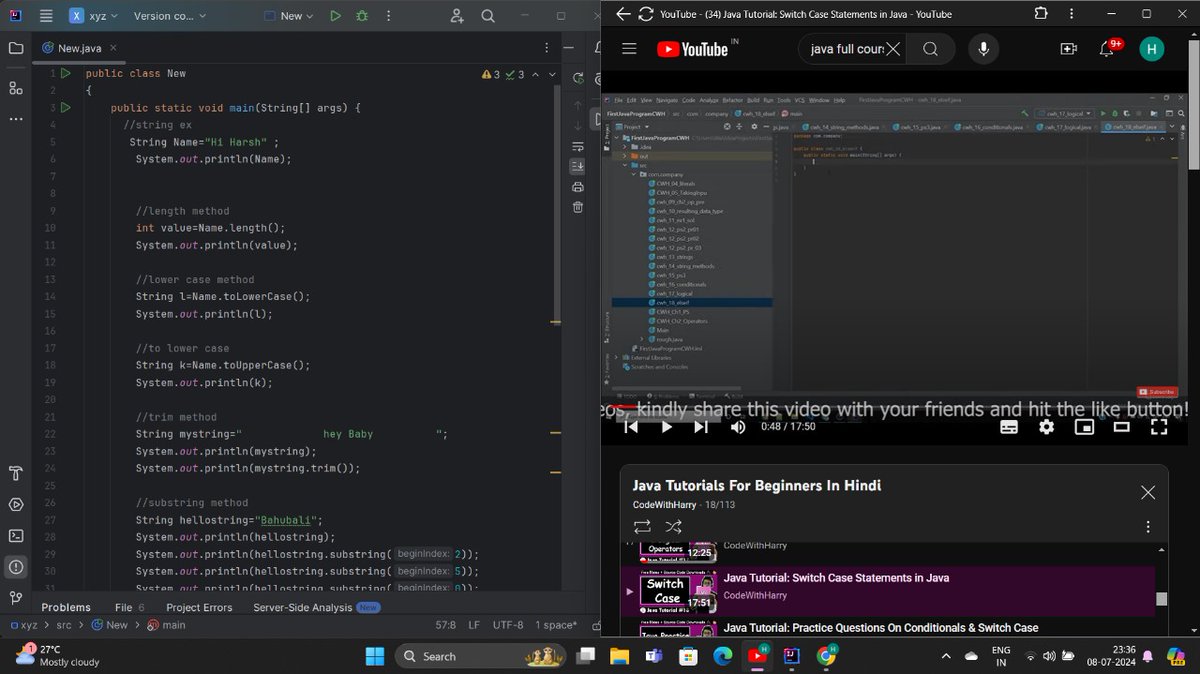Run the New configuration
Viewport: 1200px width, 674px height.
tap(335, 16)
